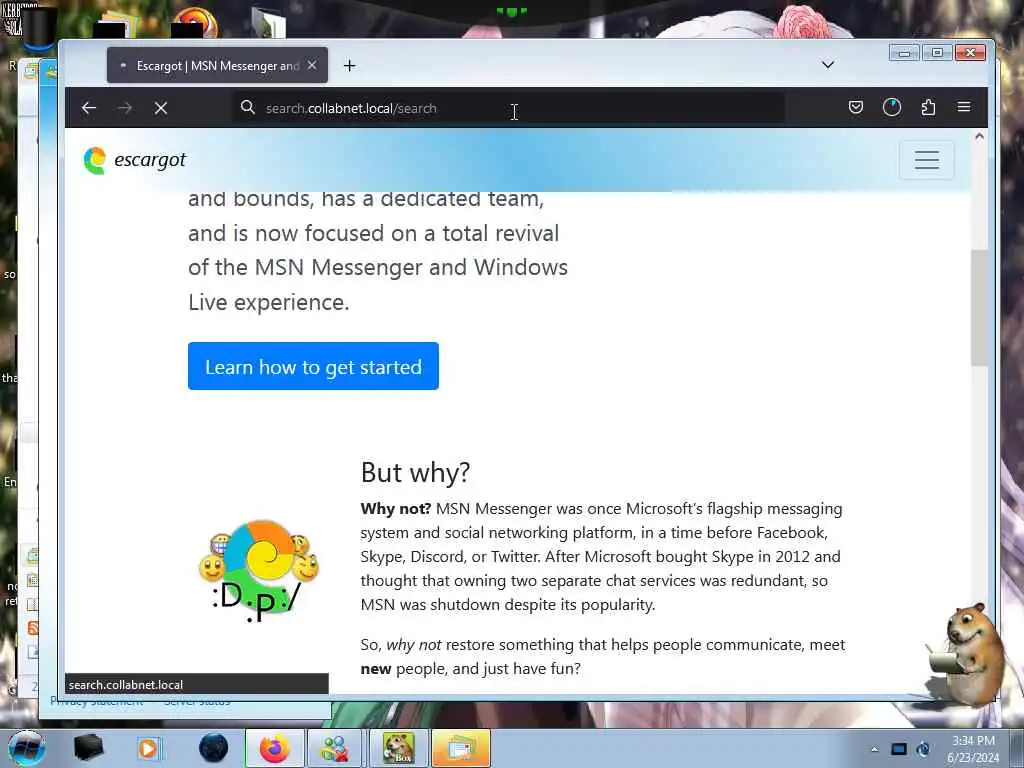
Task: Click the page vertical scrollbar thumb
Action: [x=978, y=307]
